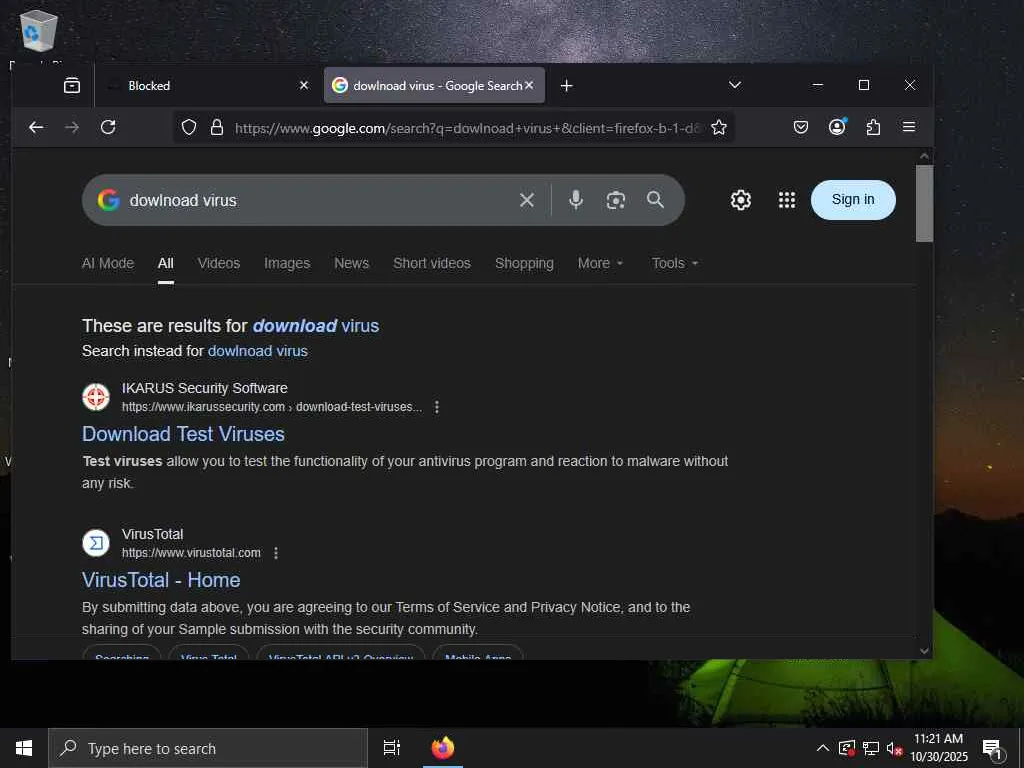This screenshot has height=768, width=1024.
Task: Open the notification center icon
Action: [x=993, y=749]
